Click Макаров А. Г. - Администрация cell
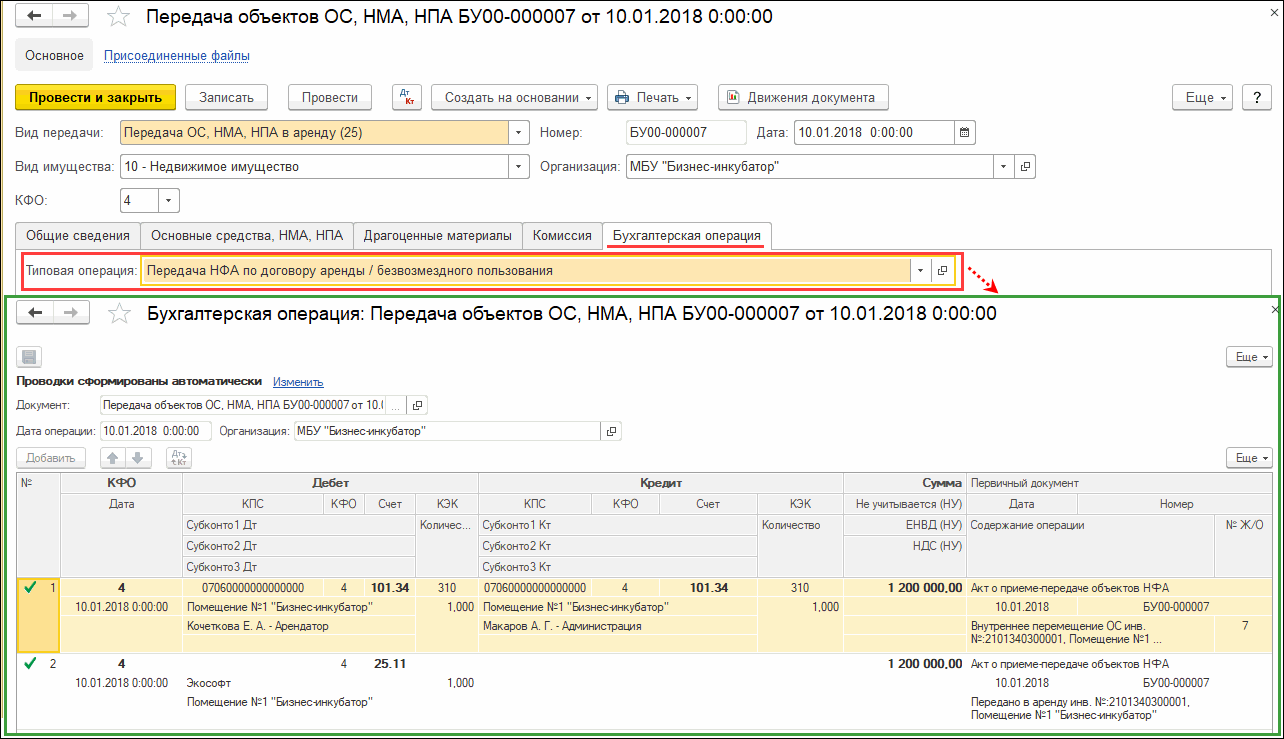The image size is (1284, 739). click(x=618, y=626)
